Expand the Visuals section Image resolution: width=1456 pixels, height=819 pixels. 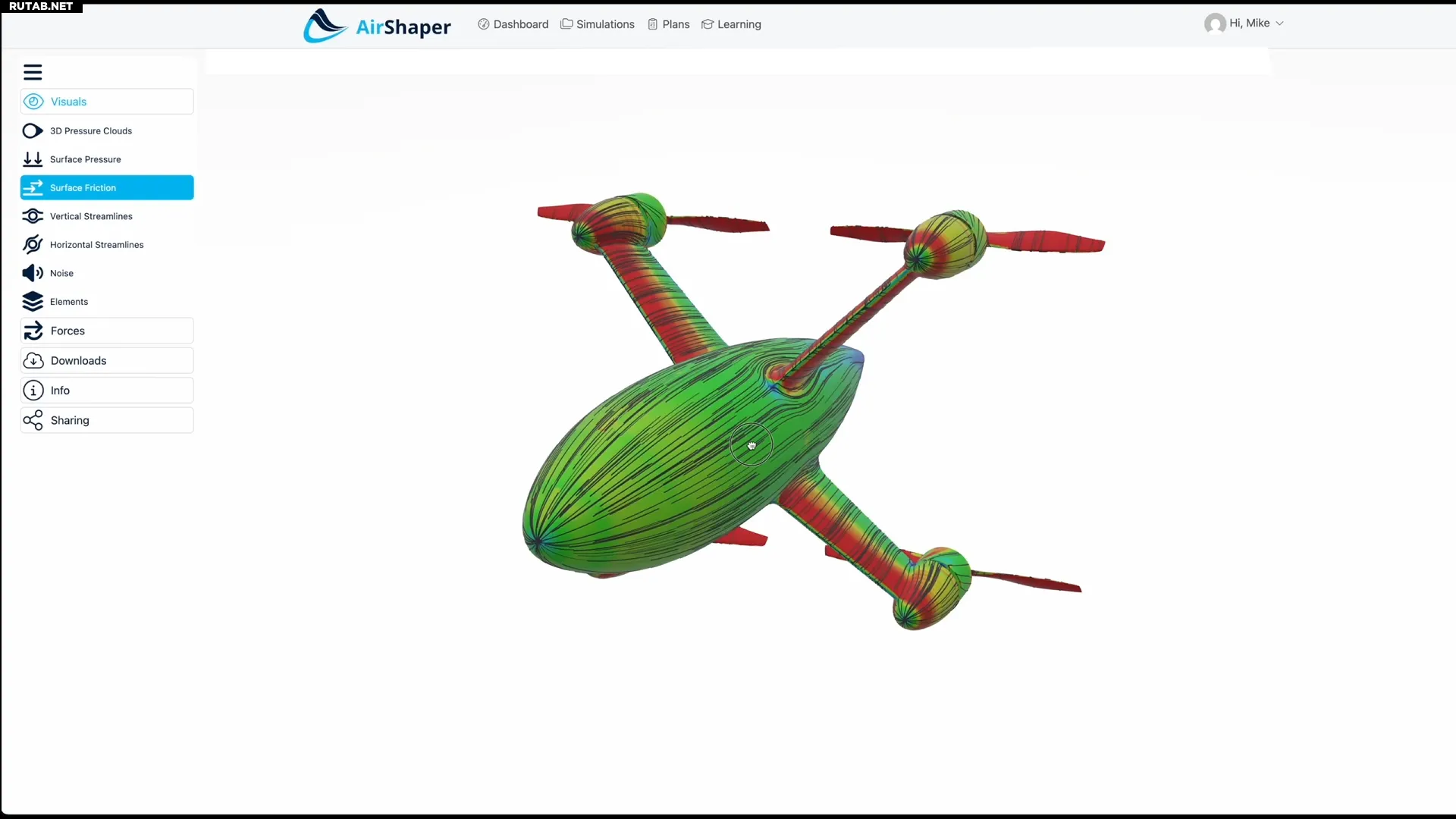(107, 102)
